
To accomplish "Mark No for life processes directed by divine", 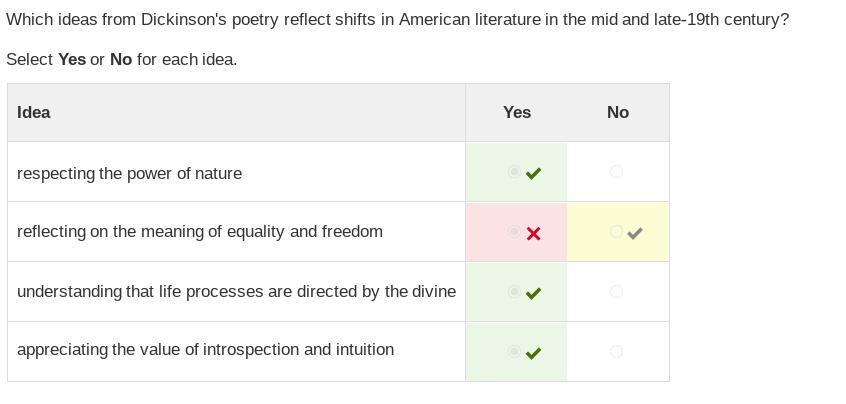I will [616, 292].
